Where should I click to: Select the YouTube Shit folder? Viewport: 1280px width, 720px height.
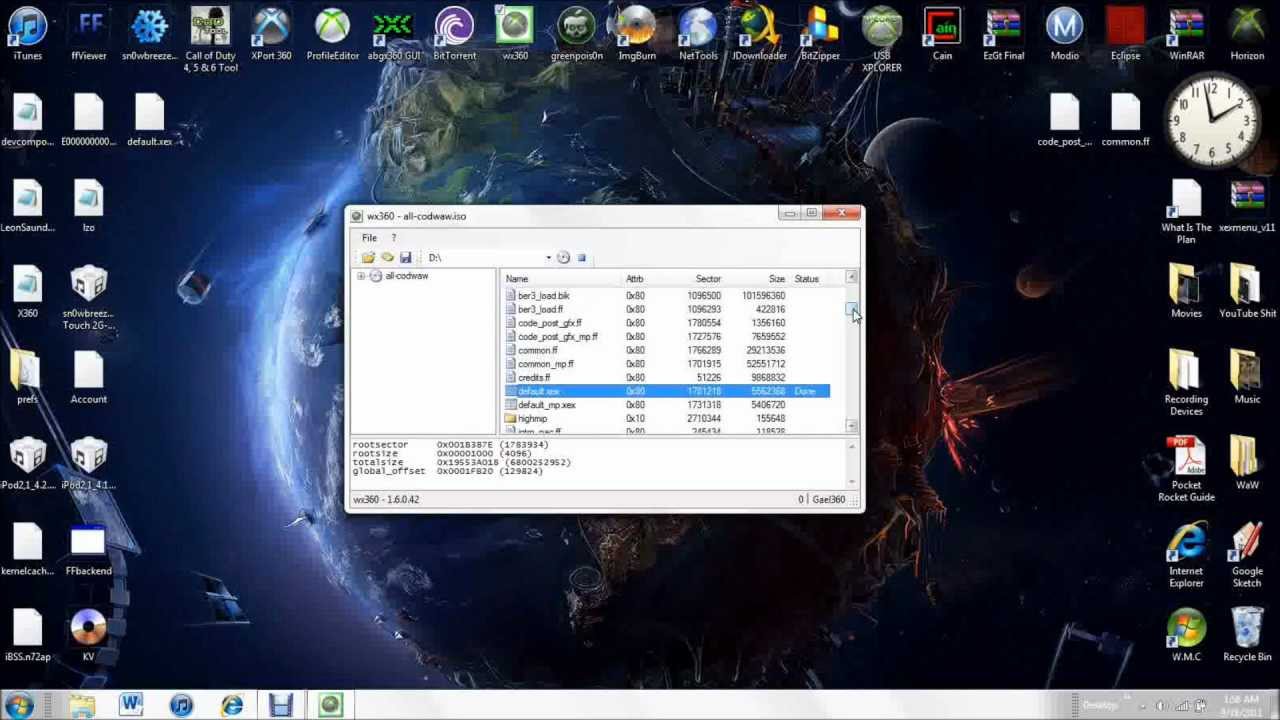(1247, 291)
